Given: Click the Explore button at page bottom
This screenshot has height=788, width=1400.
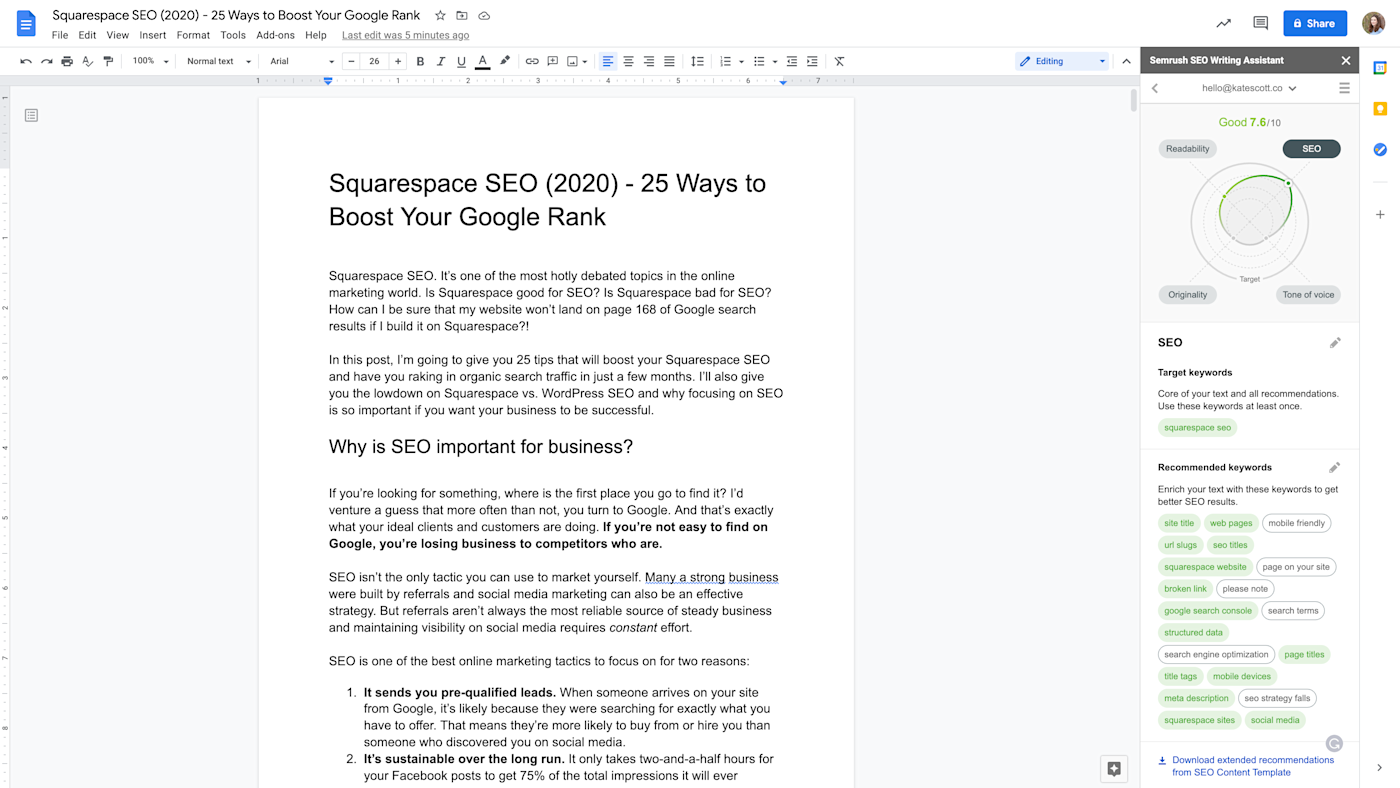Looking at the screenshot, I should [x=1114, y=769].
